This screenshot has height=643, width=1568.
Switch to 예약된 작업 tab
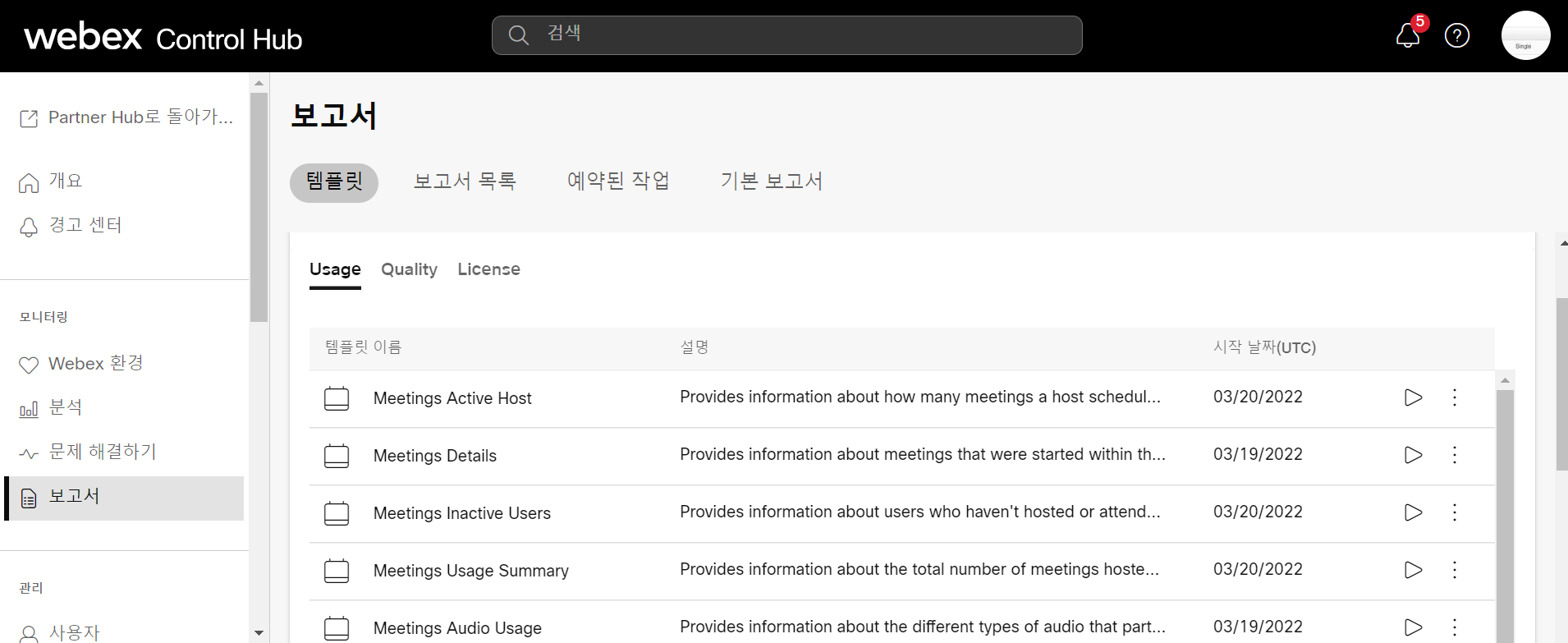click(618, 181)
